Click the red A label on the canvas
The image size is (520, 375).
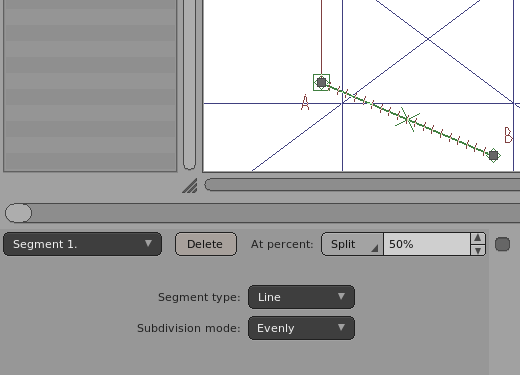coord(305,102)
